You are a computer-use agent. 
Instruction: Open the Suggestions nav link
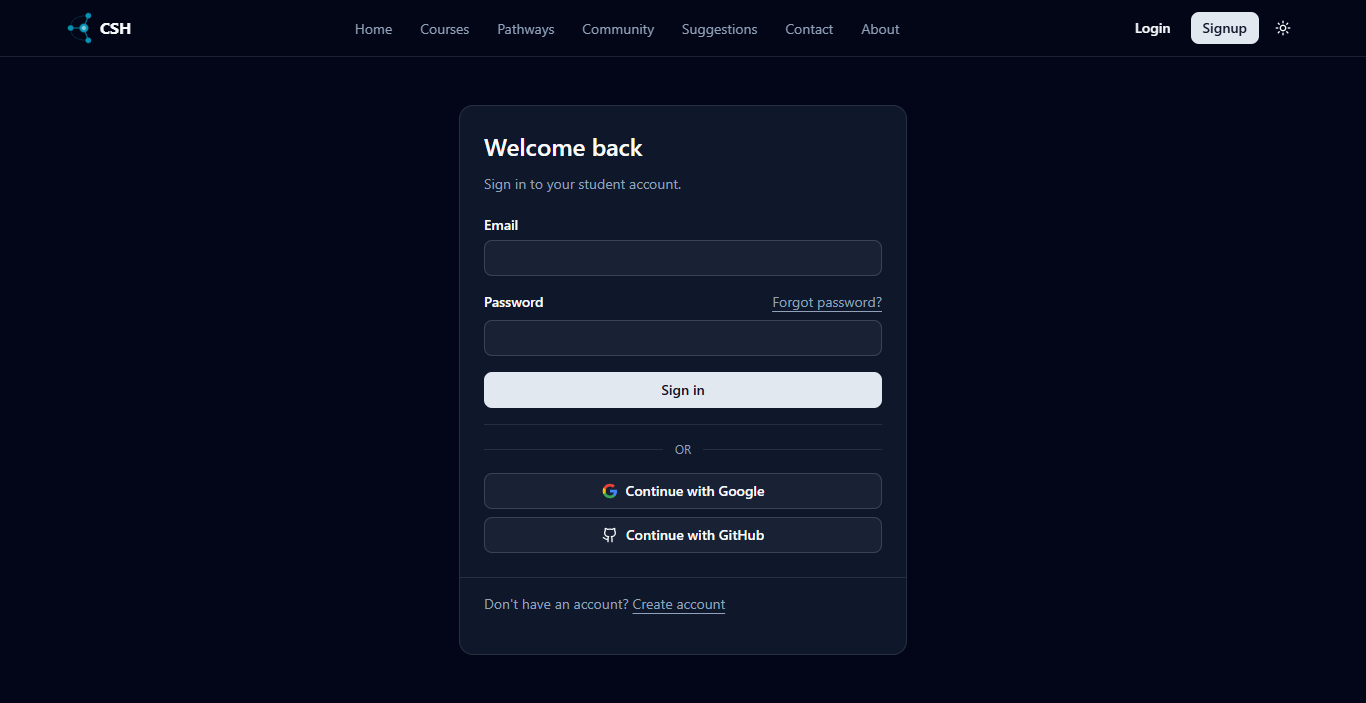click(x=719, y=29)
